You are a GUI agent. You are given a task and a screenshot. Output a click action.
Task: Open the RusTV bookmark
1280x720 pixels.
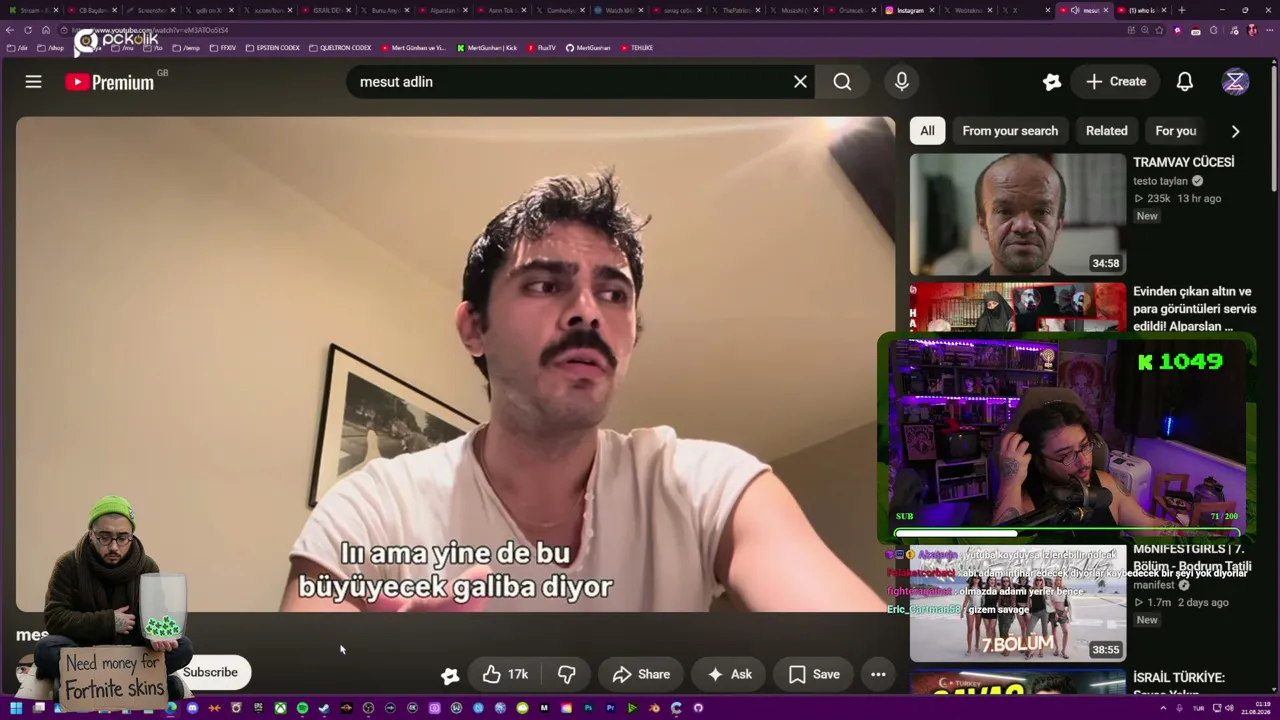tap(541, 48)
